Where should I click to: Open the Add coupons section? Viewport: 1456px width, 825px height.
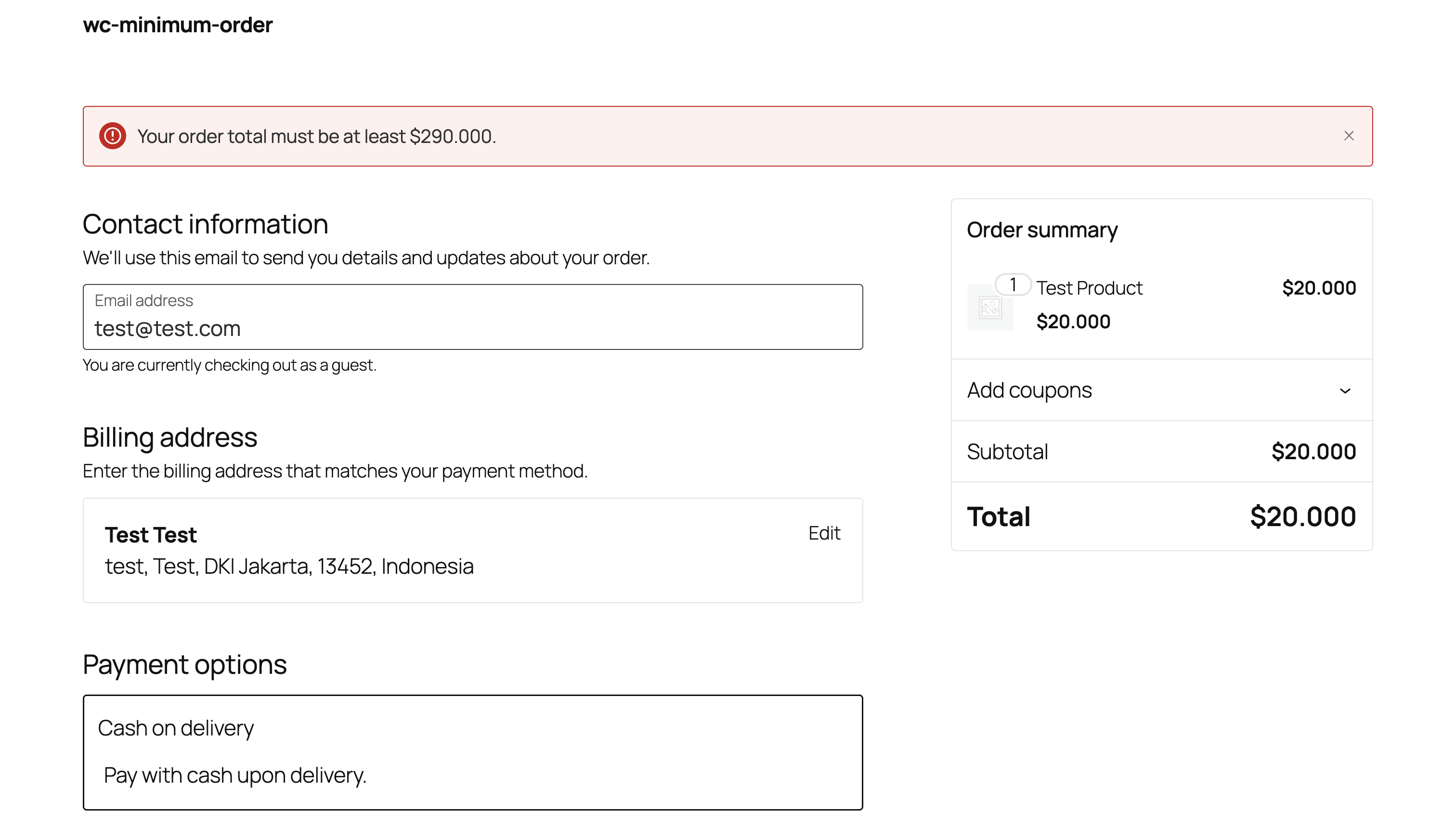1029,390
